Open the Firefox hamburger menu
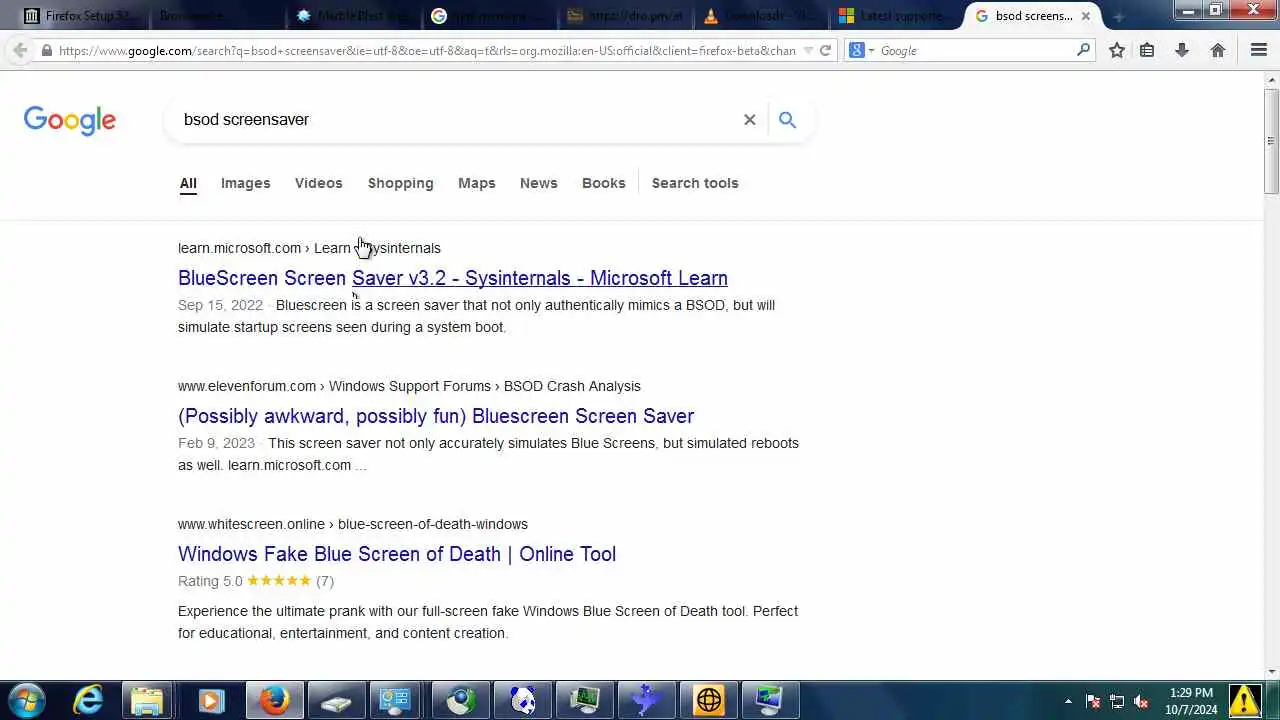Screen dimensions: 1280x720 pos(1259,50)
